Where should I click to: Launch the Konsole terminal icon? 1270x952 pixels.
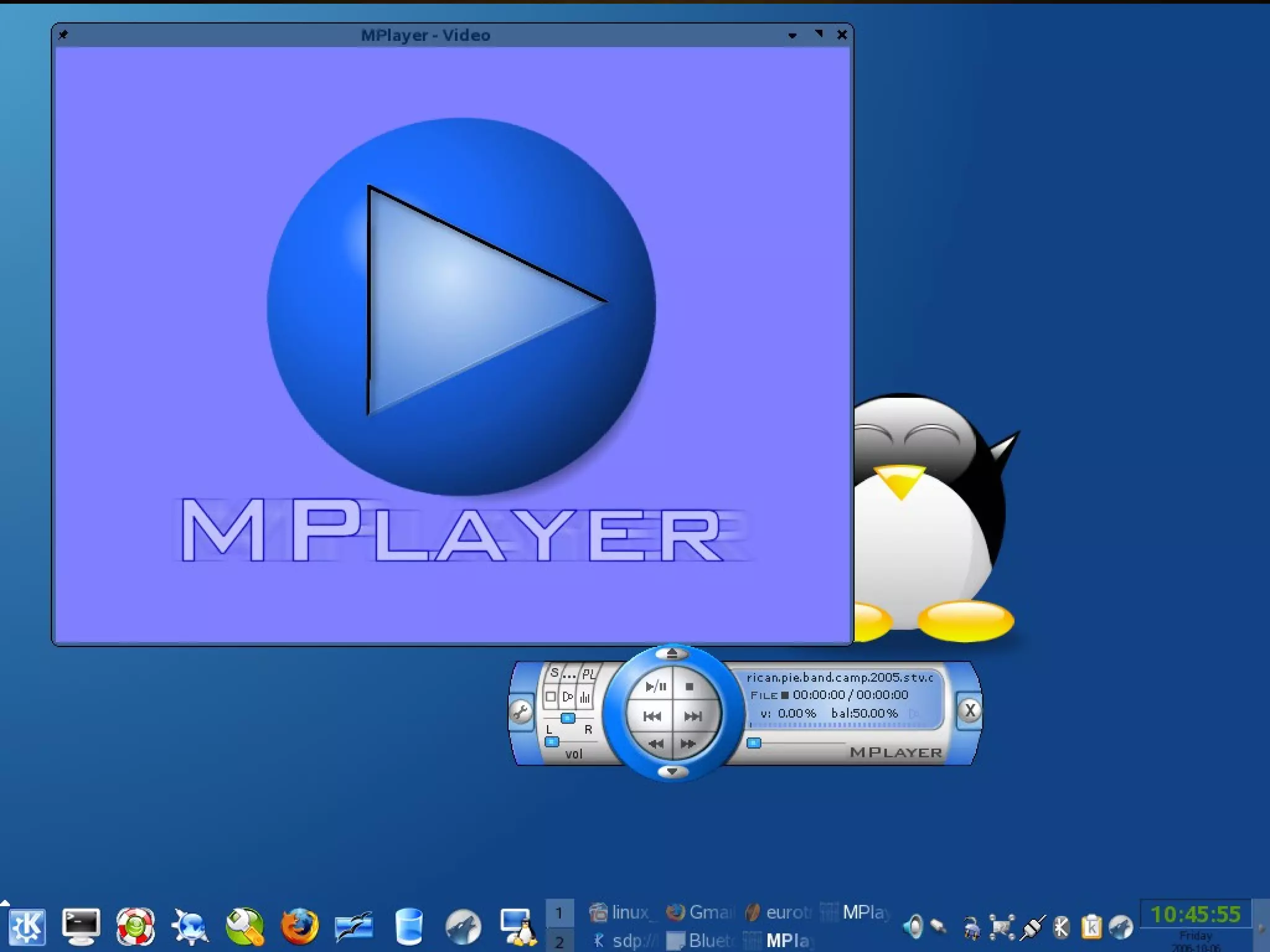(x=81, y=927)
